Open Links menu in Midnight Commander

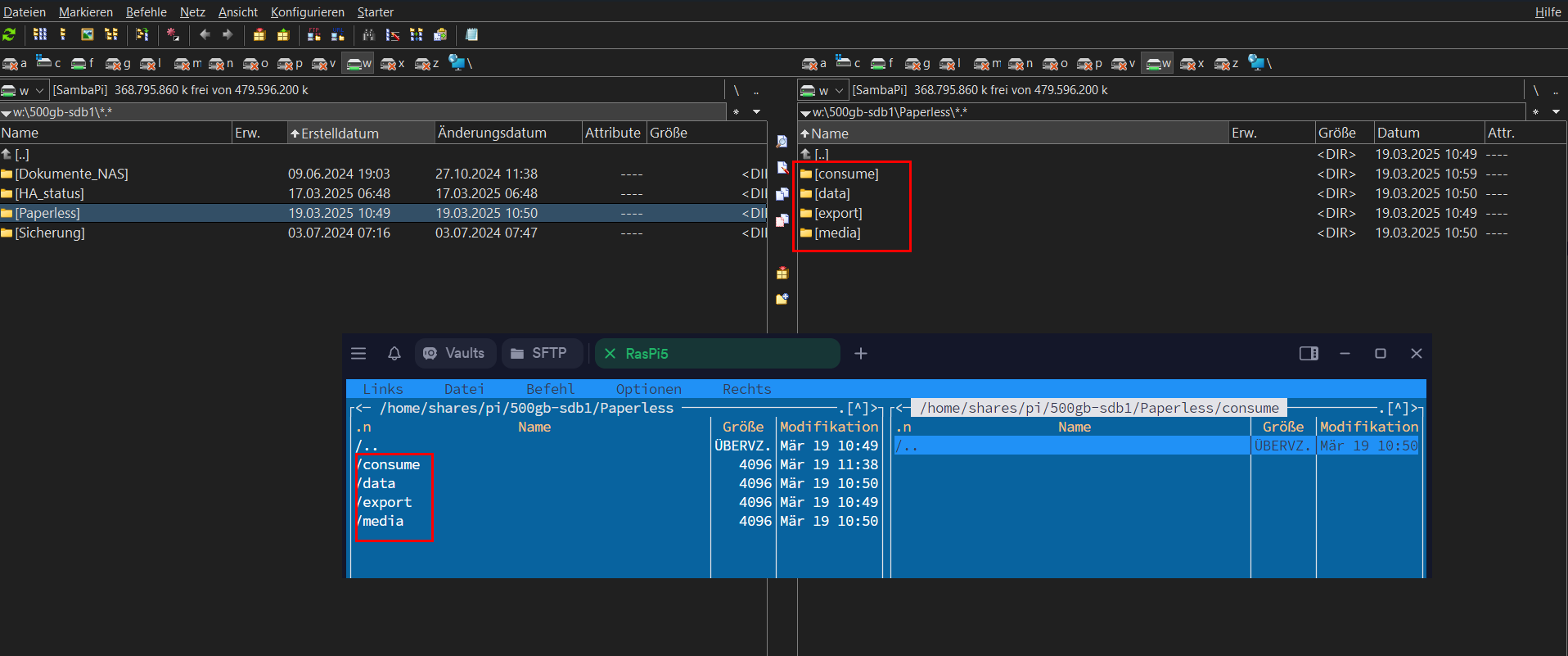point(383,389)
